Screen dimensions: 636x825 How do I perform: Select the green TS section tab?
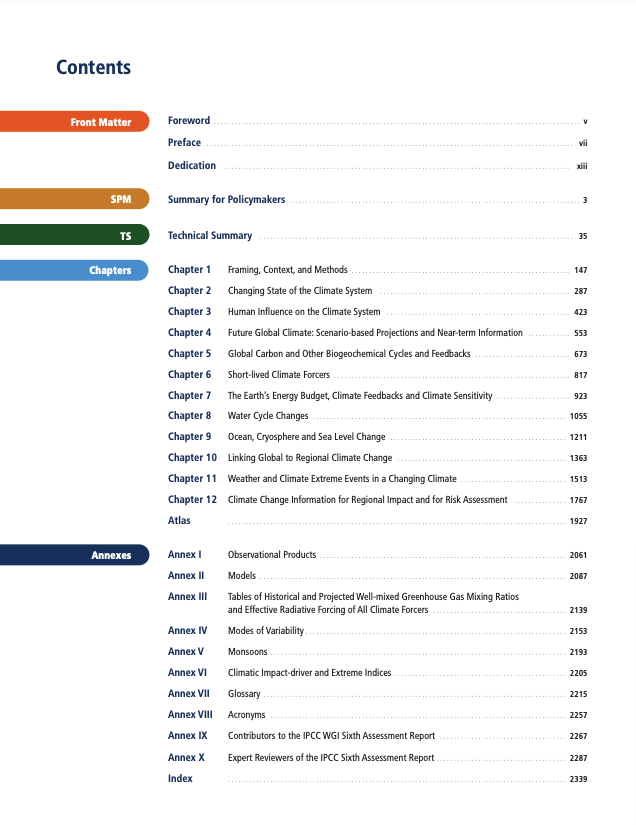[75, 236]
